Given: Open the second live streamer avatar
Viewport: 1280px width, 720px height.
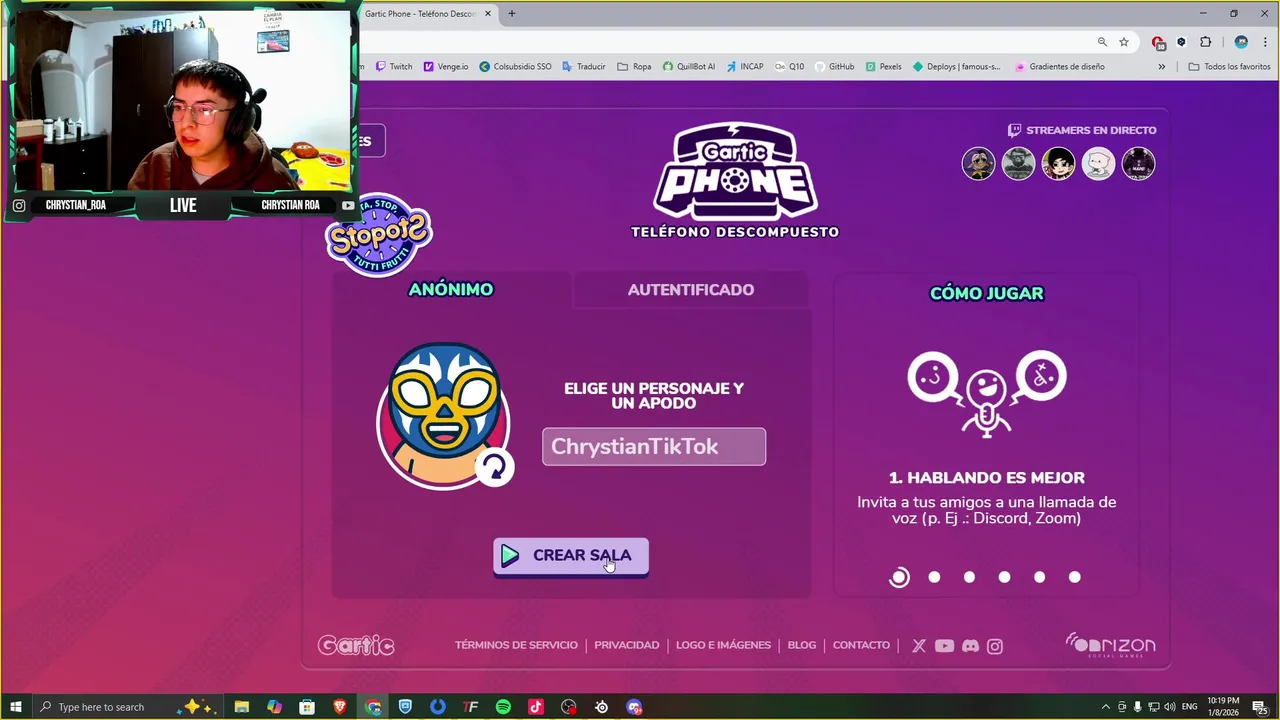Looking at the screenshot, I should coord(1019,163).
